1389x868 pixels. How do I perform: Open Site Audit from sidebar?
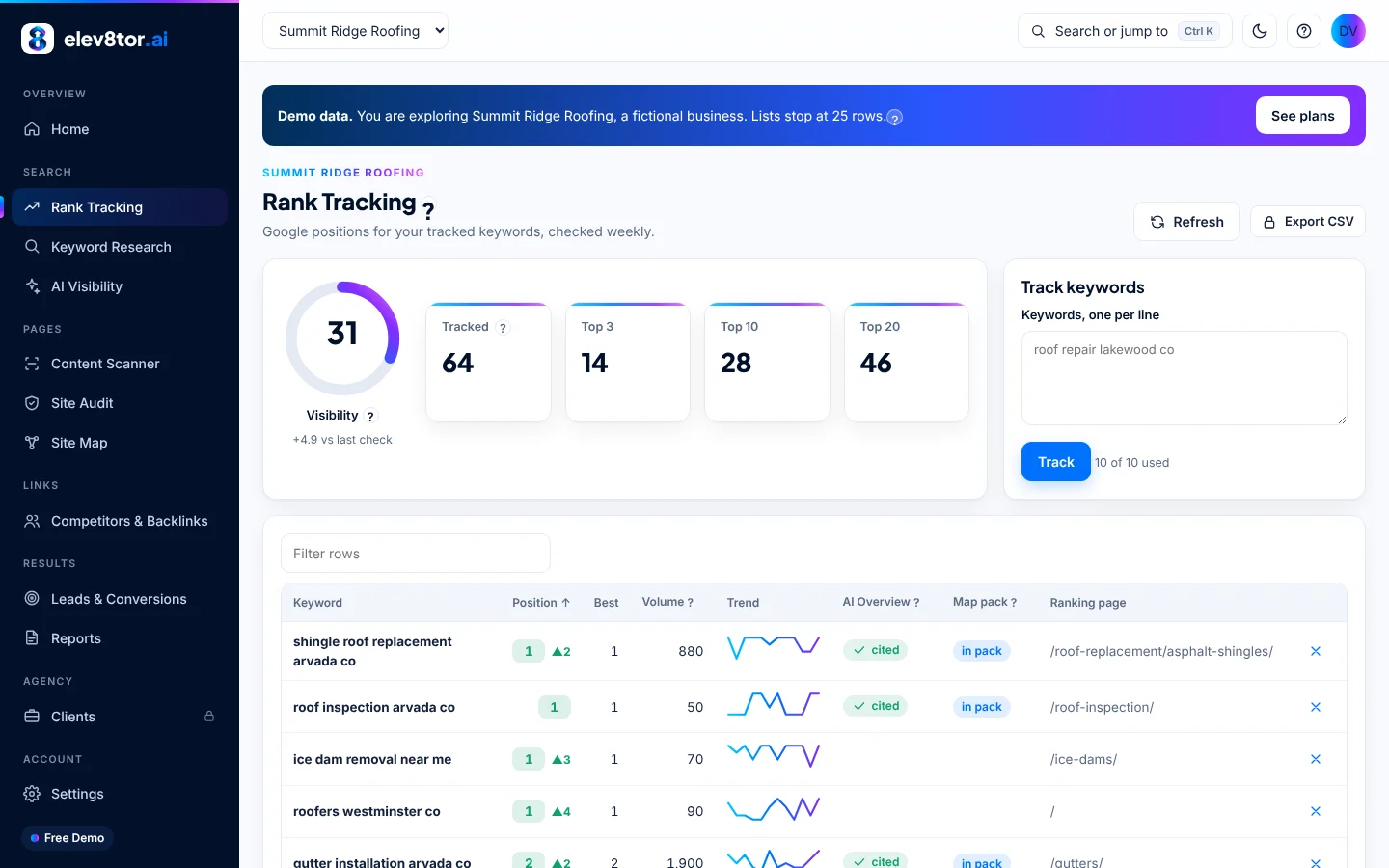120,403
